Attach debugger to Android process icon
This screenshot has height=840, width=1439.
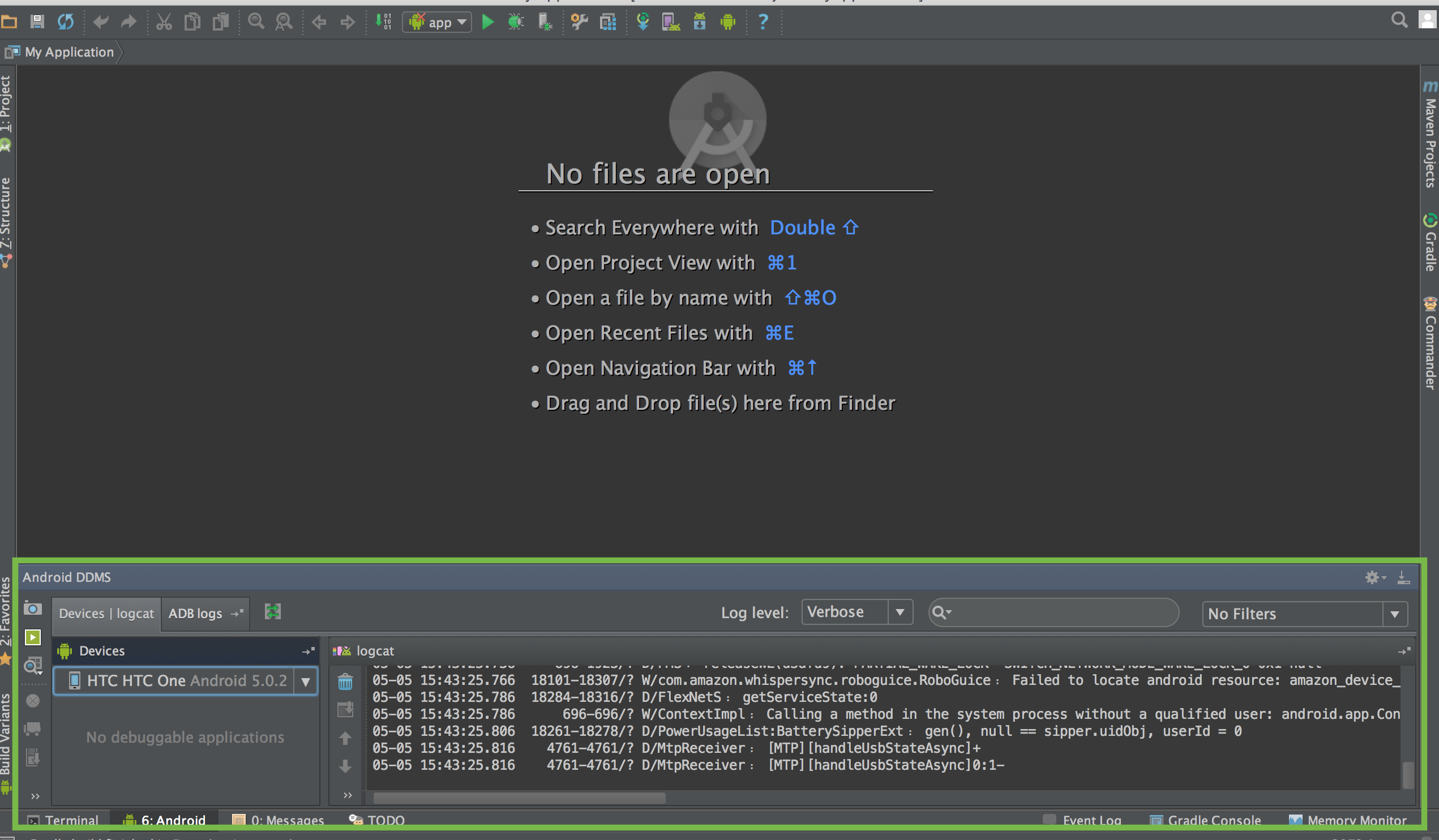pyautogui.click(x=545, y=22)
